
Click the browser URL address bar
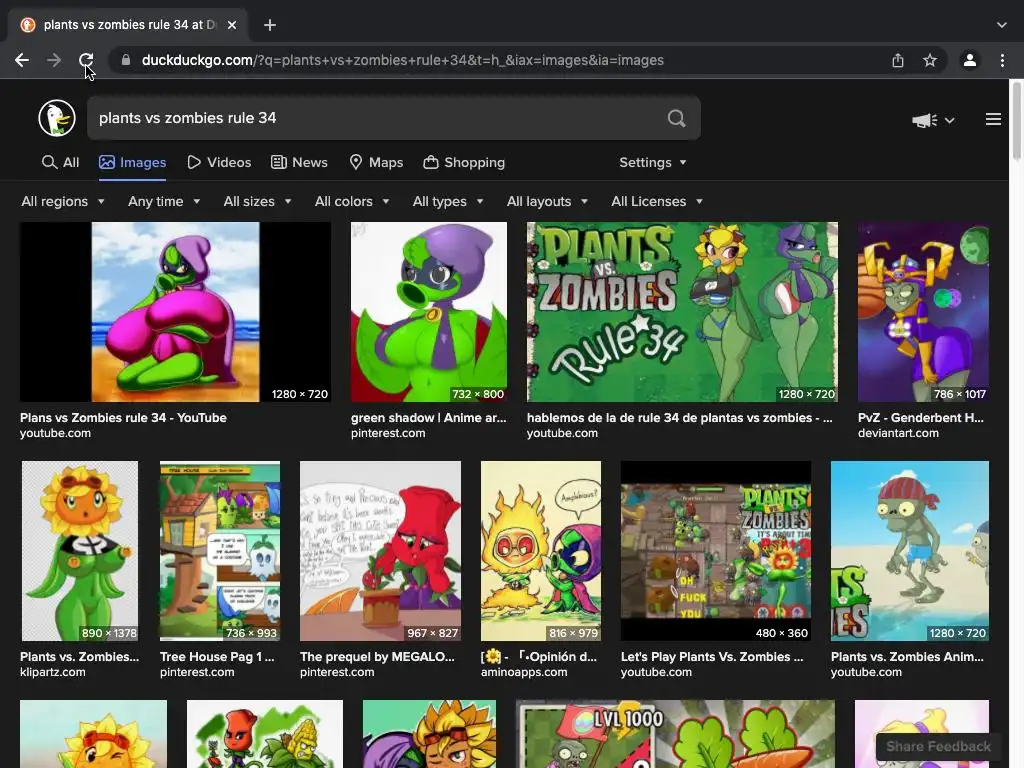(503, 60)
